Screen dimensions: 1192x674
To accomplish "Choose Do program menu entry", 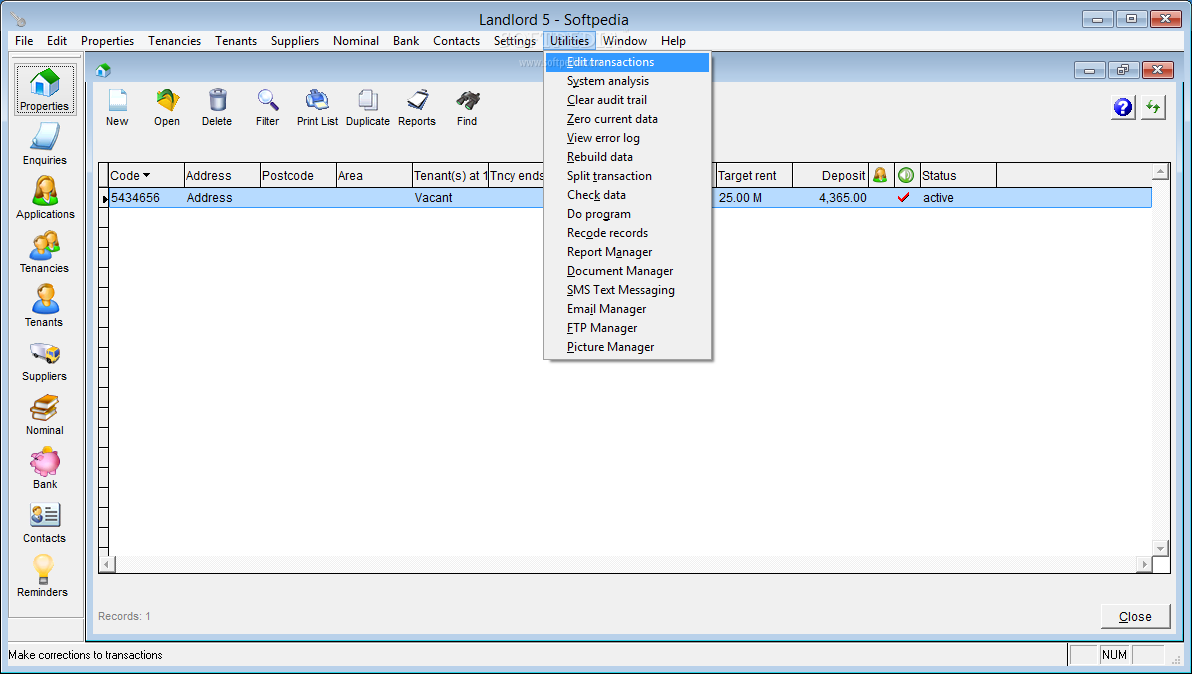I will pyautogui.click(x=627, y=214).
